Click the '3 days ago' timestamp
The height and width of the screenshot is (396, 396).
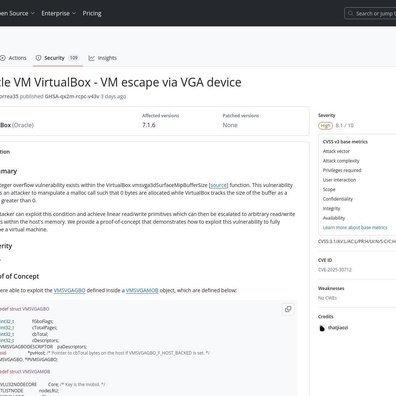[113, 96]
